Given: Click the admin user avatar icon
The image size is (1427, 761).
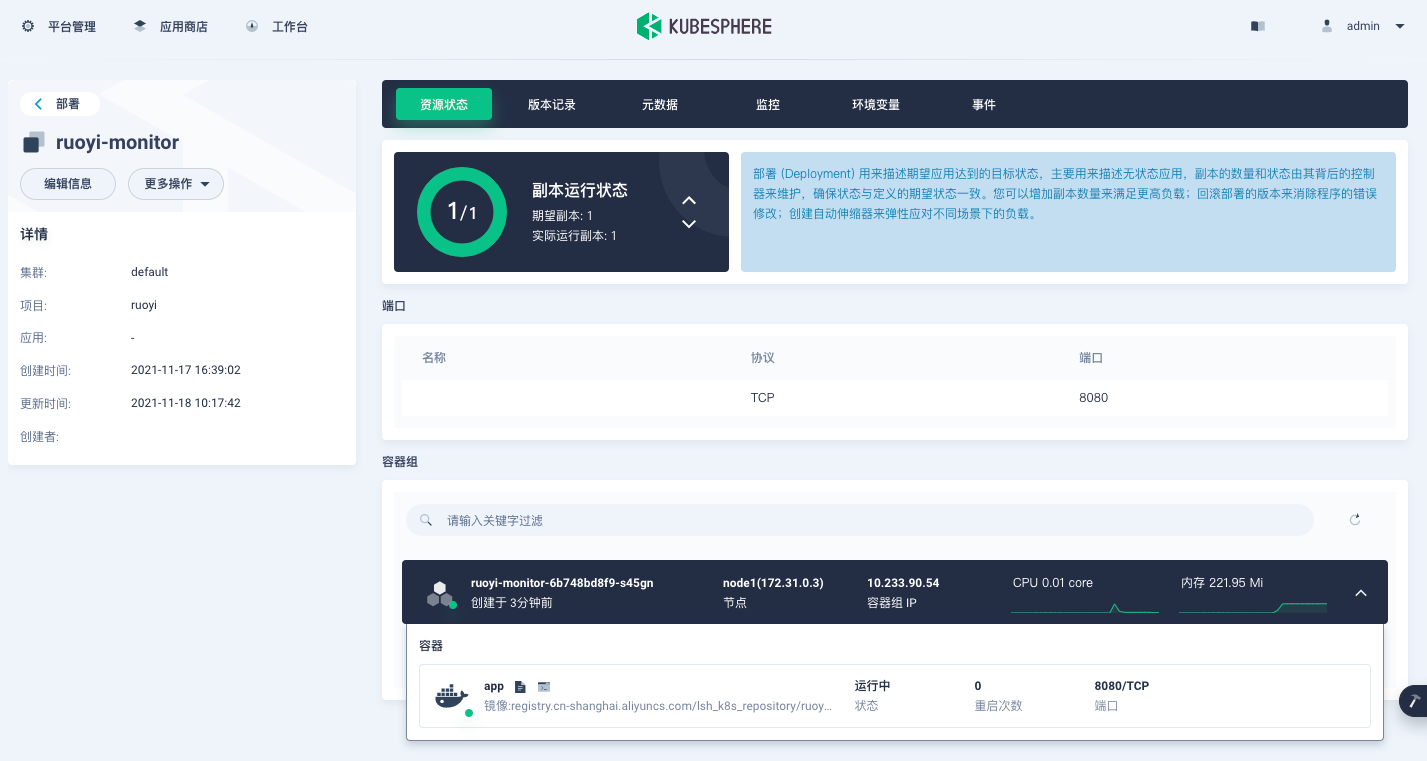Looking at the screenshot, I should [x=1326, y=25].
